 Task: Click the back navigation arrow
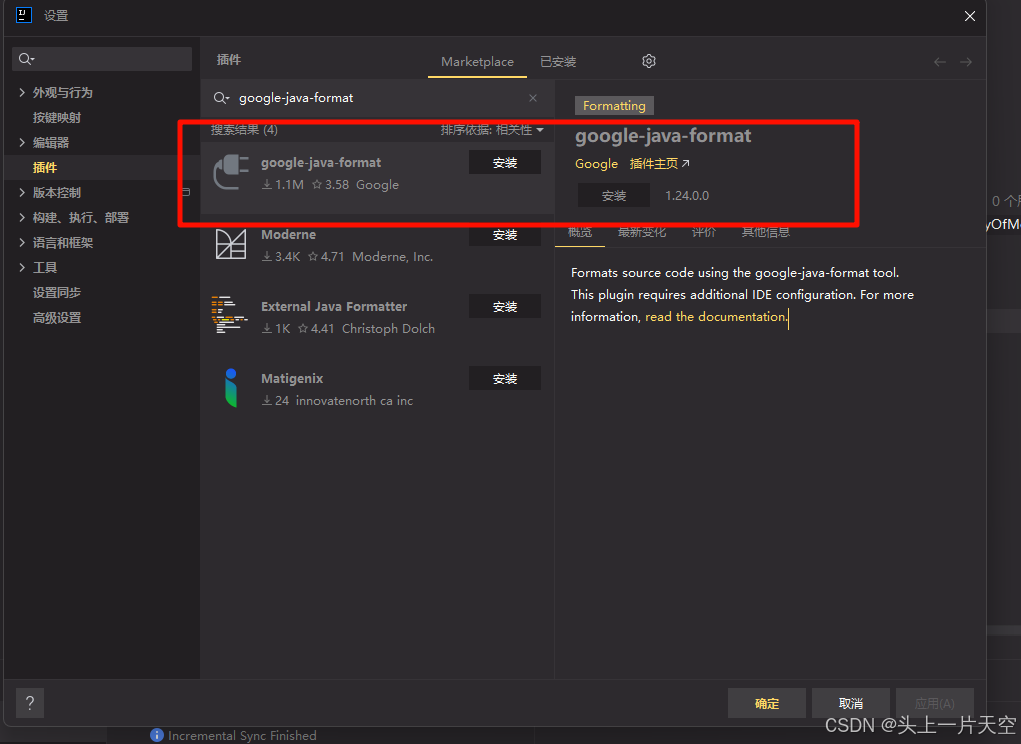click(940, 62)
